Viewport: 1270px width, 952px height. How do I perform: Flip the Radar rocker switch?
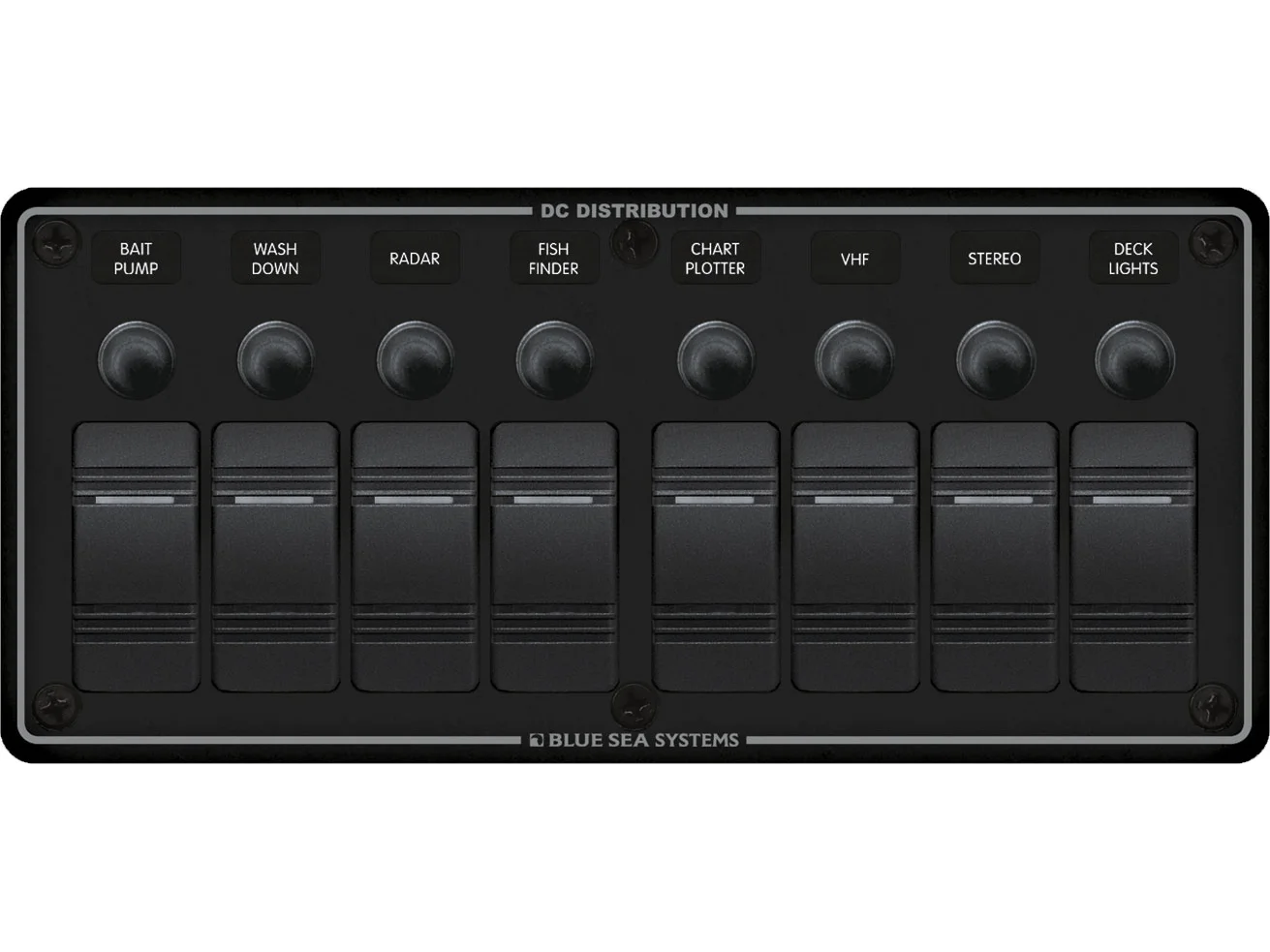(415, 557)
